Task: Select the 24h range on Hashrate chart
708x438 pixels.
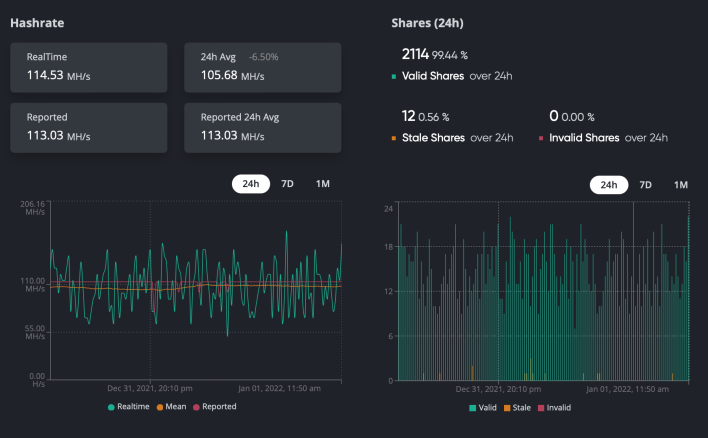Action: pyautogui.click(x=251, y=184)
